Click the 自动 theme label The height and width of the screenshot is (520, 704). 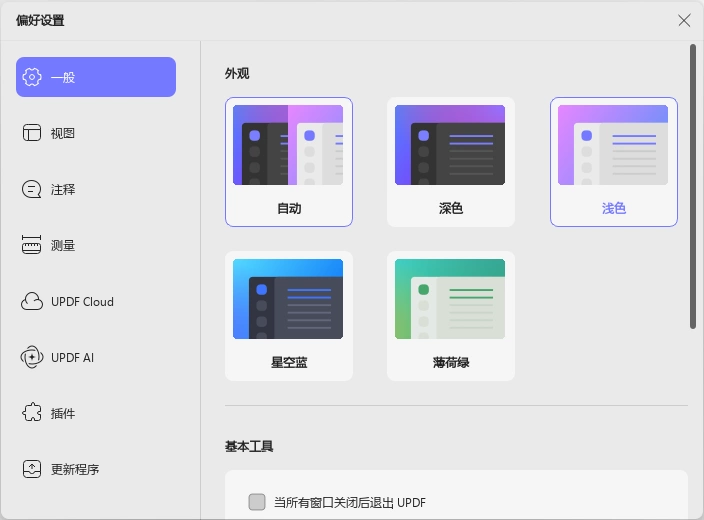pos(289,208)
